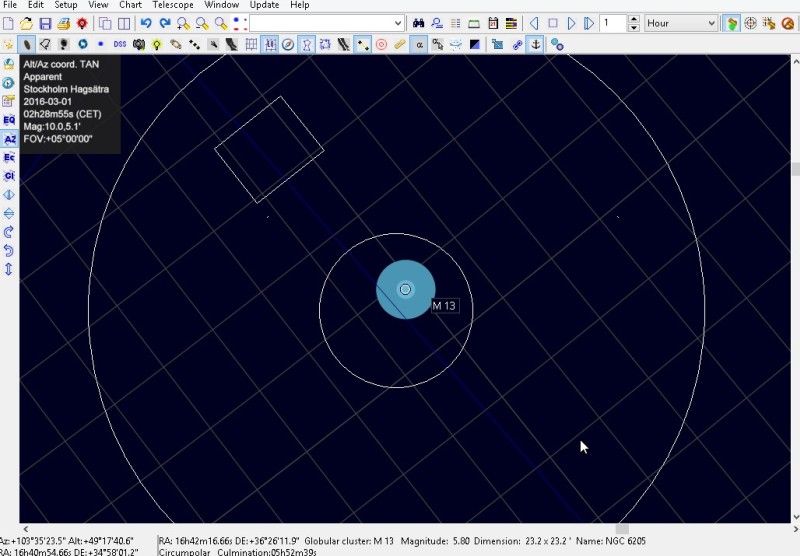Toggle the alpha labels icon
This screenshot has width=800, height=556.
(x=419, y=45)
